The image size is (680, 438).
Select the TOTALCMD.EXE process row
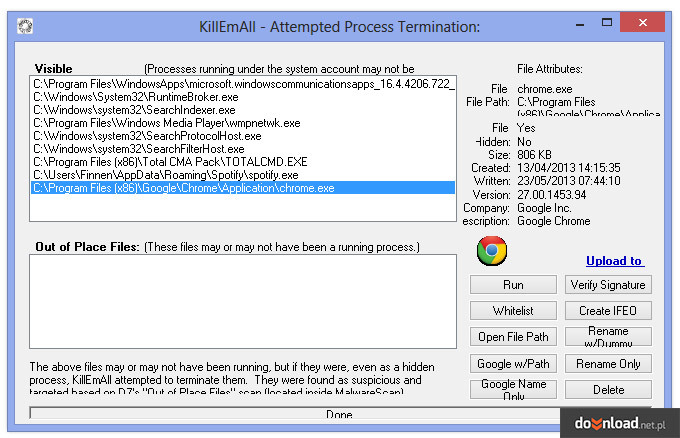tap(243, 162)
